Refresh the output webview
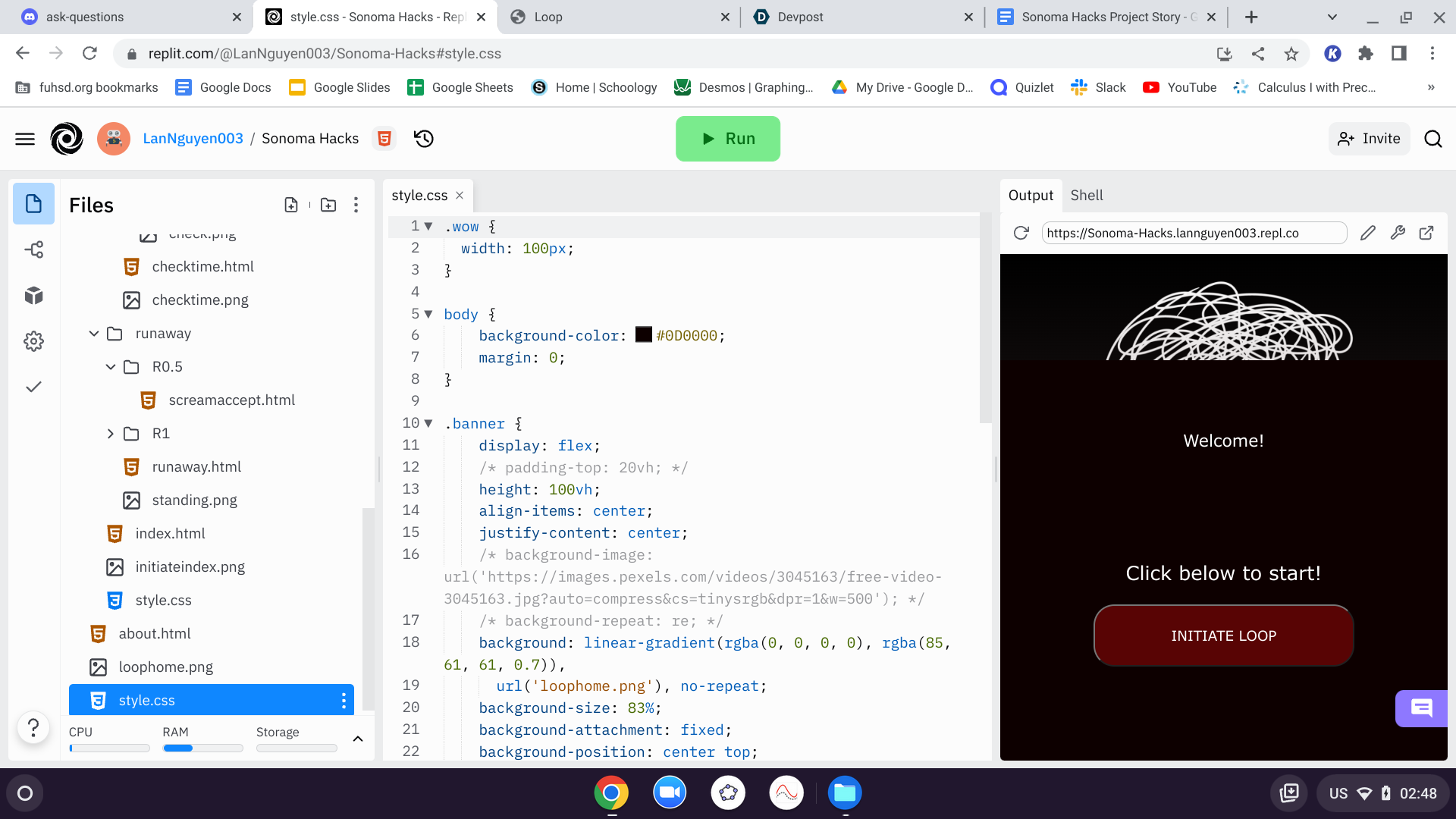The image size is (1456, 819). 1021,233
